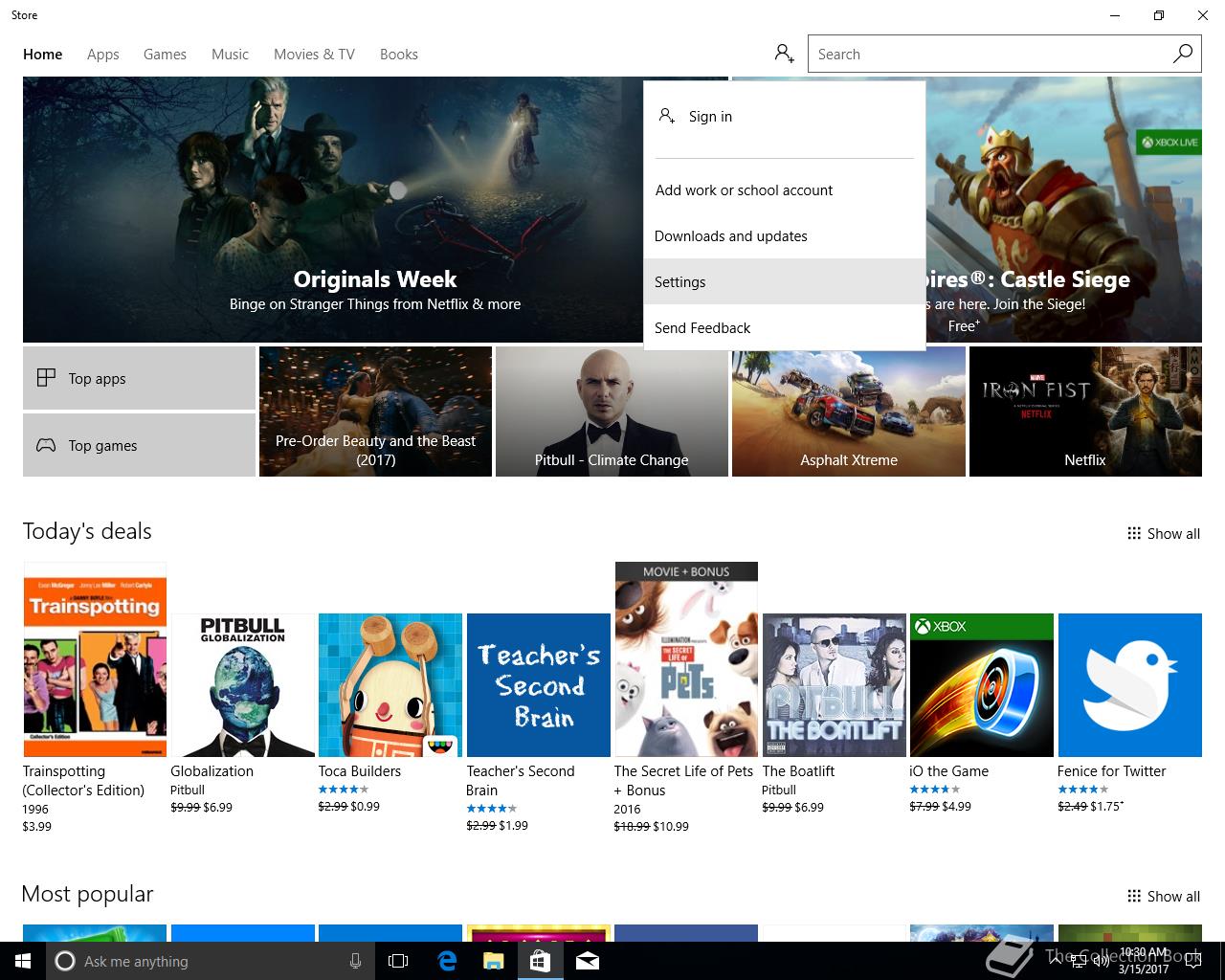Click The Boatlift title text
This screenshot has height=980, width=1225.
[x=798, y=771]
